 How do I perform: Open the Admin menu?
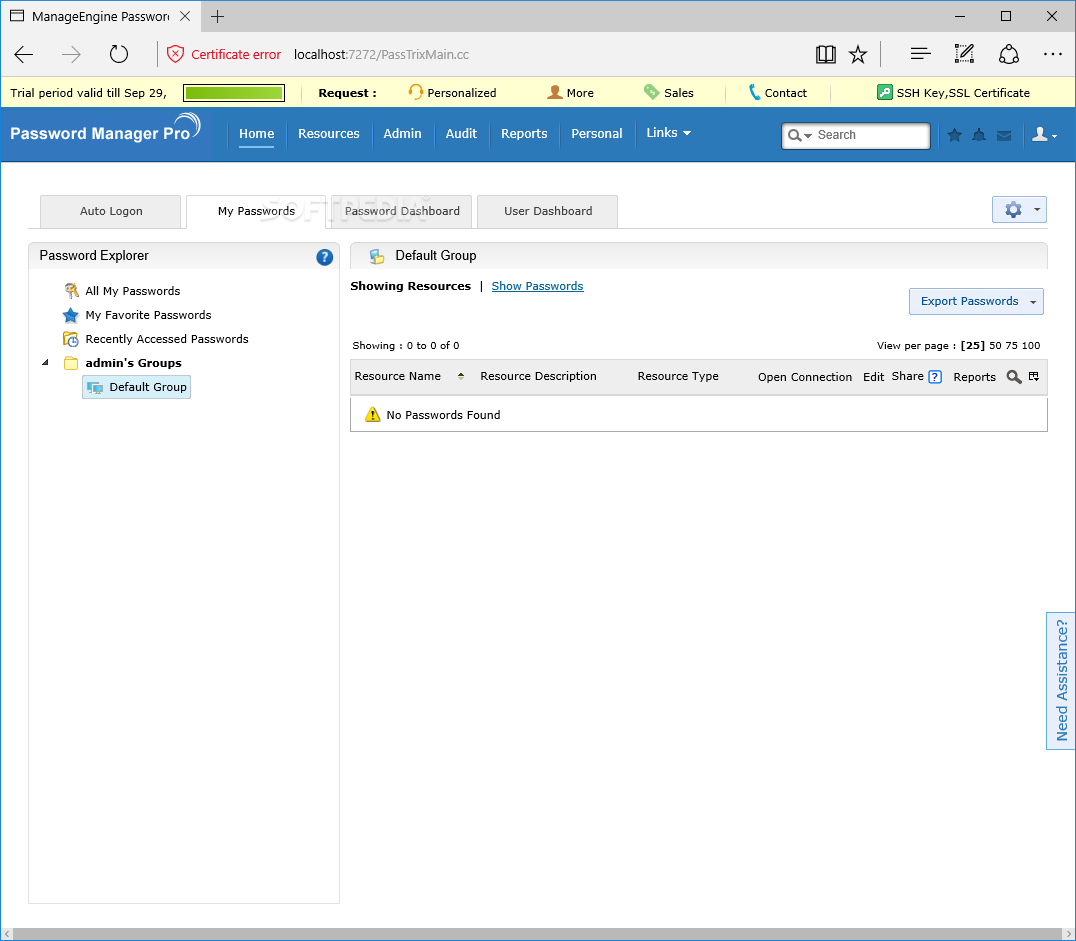pos(402,134)
